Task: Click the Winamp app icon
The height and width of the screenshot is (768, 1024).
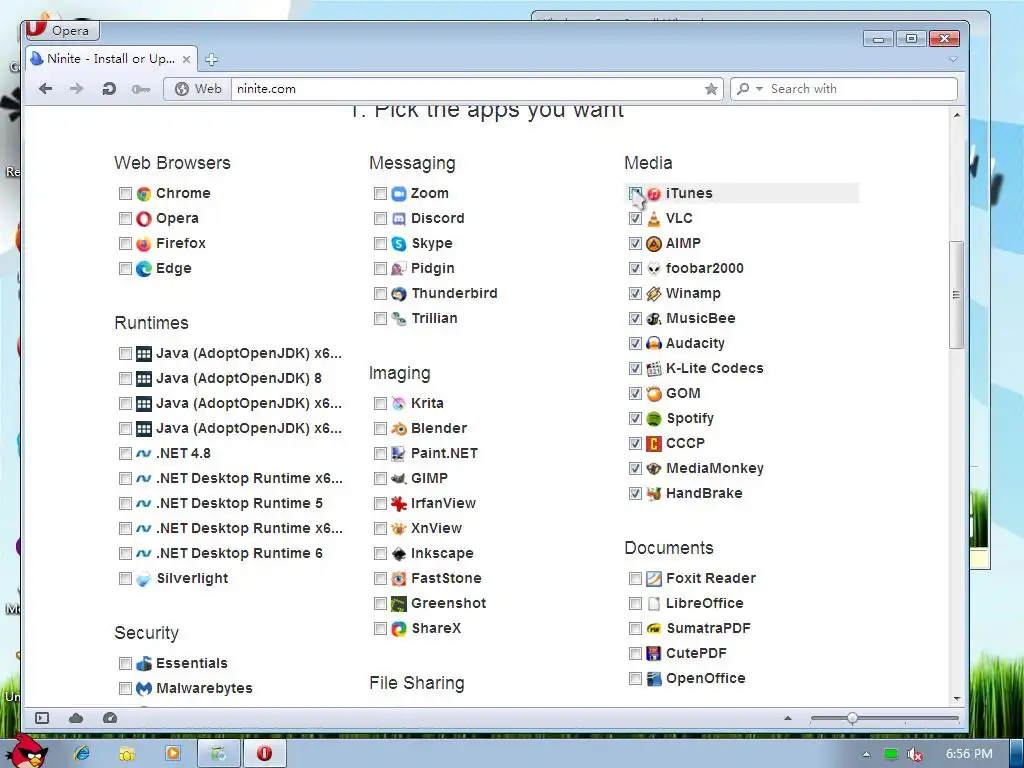Action: (654, 294)
